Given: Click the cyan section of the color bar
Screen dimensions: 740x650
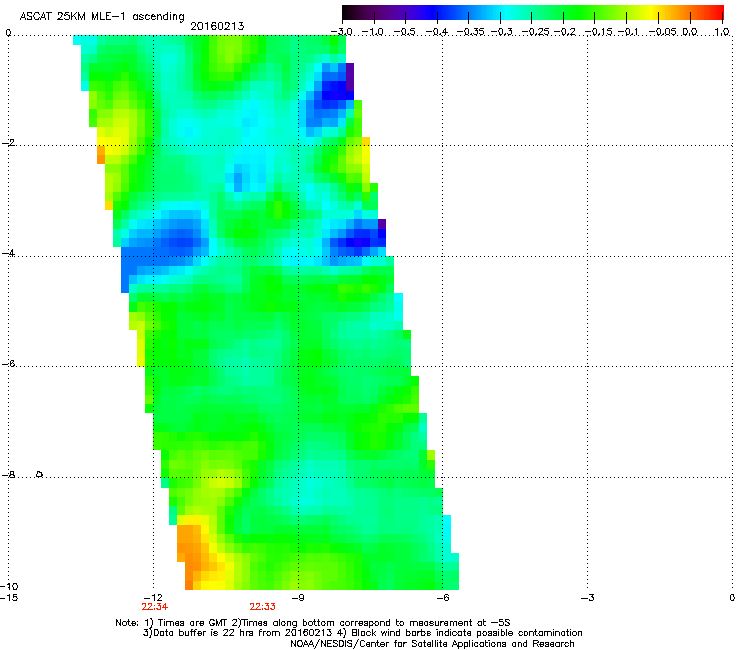Looking at the screenshot, I should coord(507,12).
